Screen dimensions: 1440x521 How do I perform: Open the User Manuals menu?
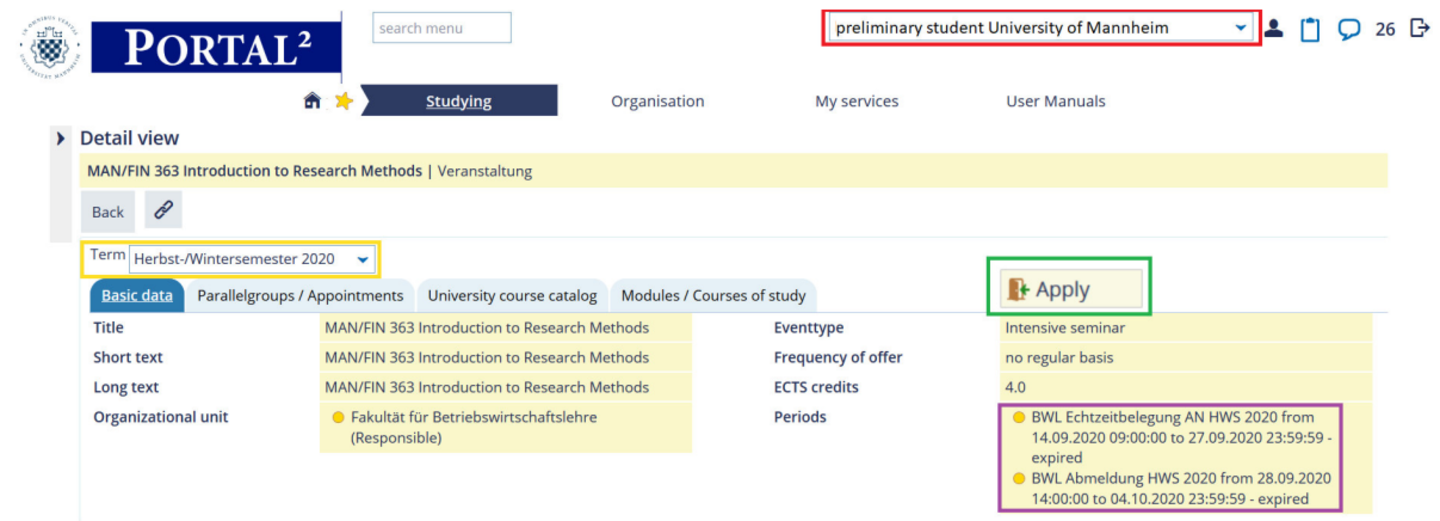pos(1056,101)
